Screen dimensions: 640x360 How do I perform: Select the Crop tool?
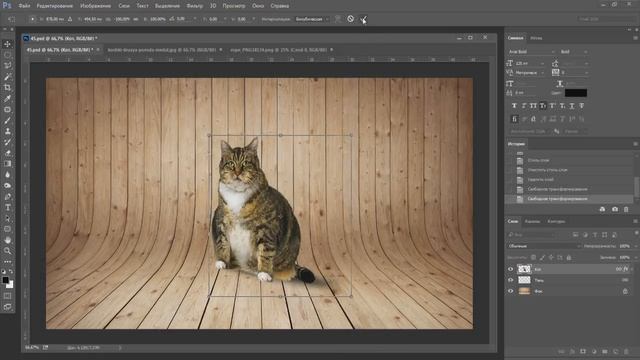[7, 88]
